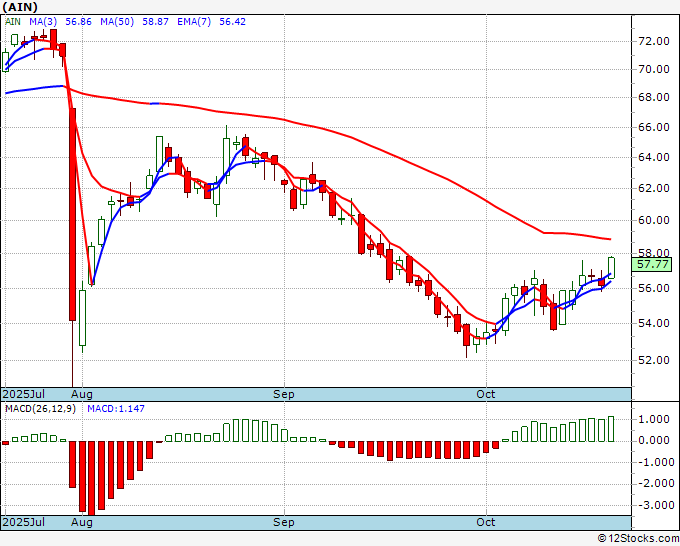Click the Oct label on upper timeline

point(485,394)
